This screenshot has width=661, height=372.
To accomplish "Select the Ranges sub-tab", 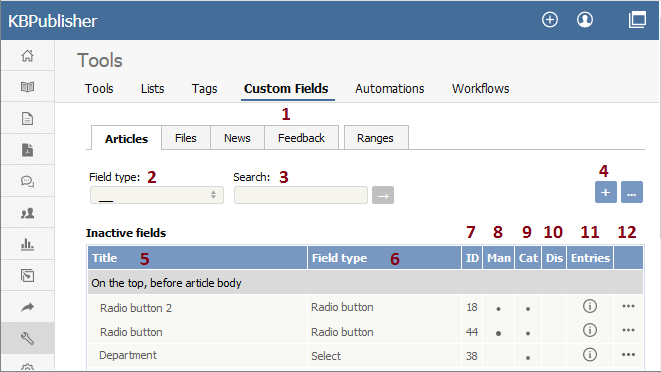I will tap(375, 138).
